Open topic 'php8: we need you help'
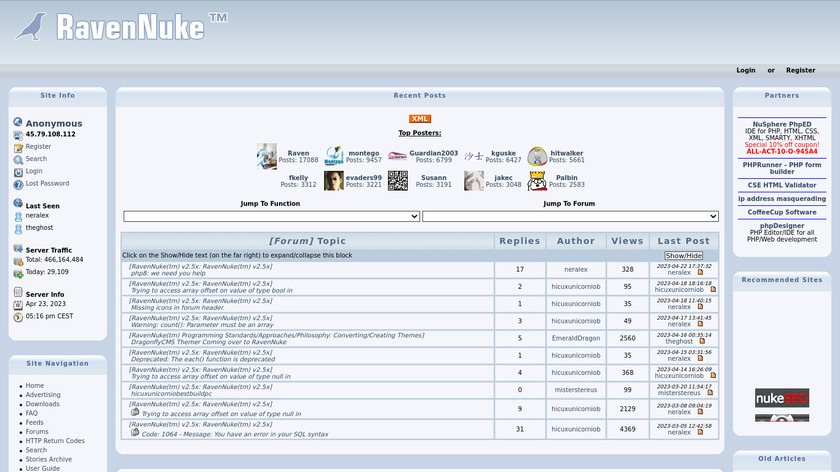This screenshot has height=472, width=840. [x=168, y=273]
